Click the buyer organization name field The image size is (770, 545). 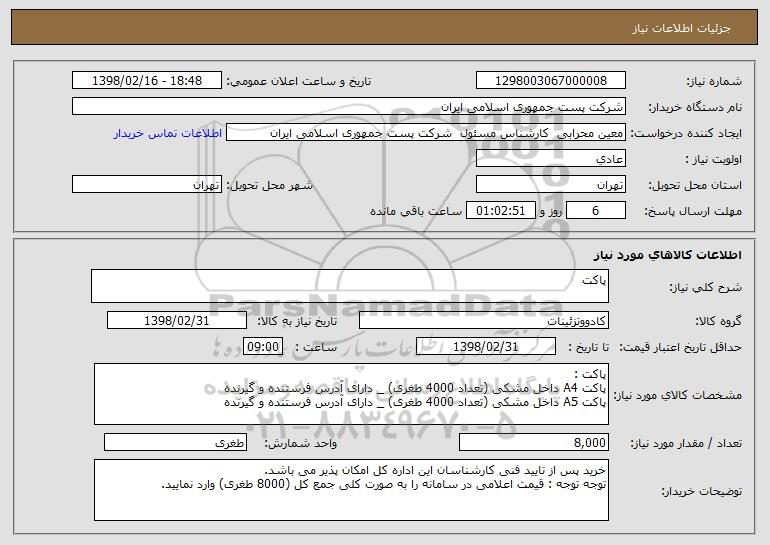(x=349, y=107)
